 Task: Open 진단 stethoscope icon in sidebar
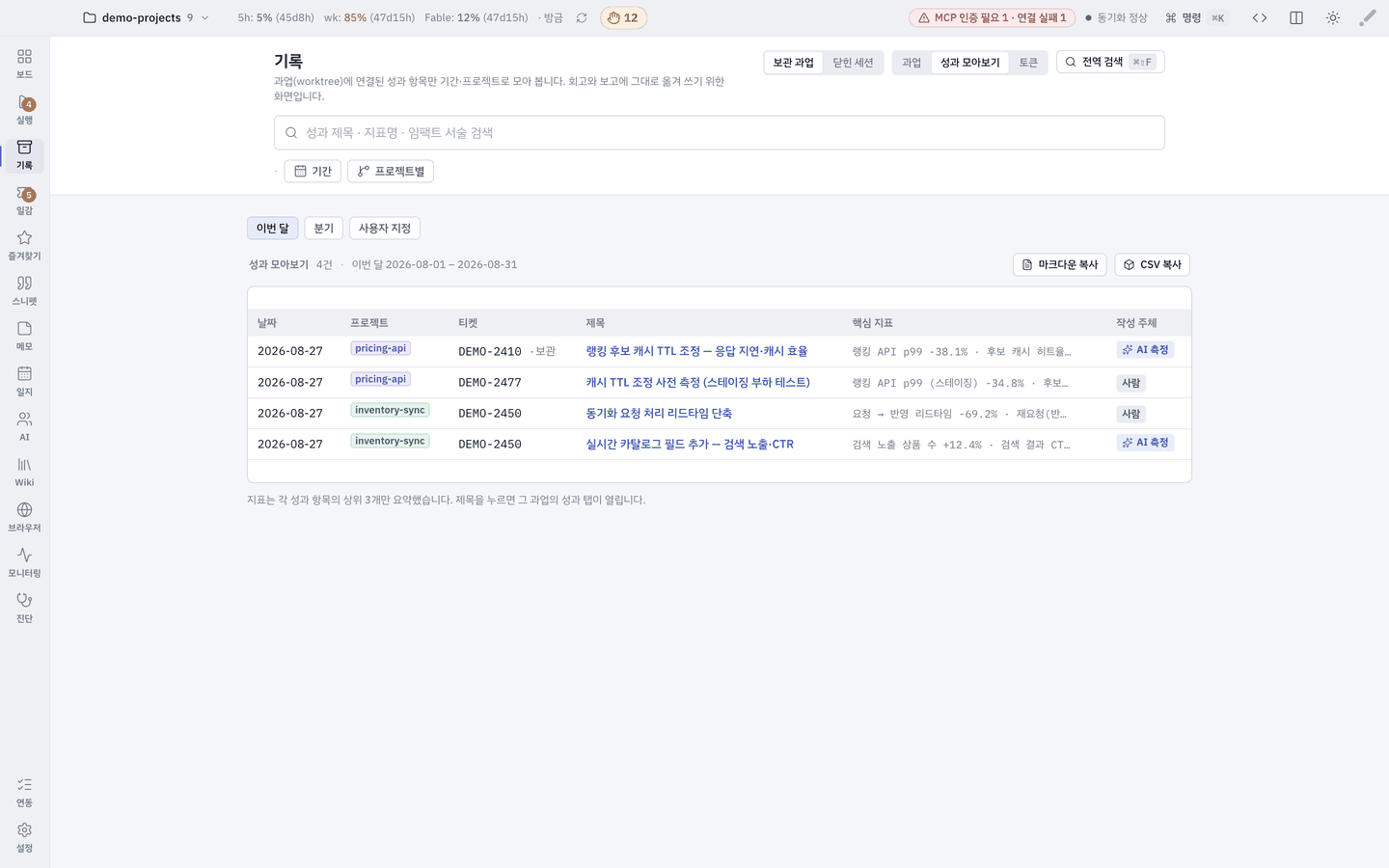(24, 609)
